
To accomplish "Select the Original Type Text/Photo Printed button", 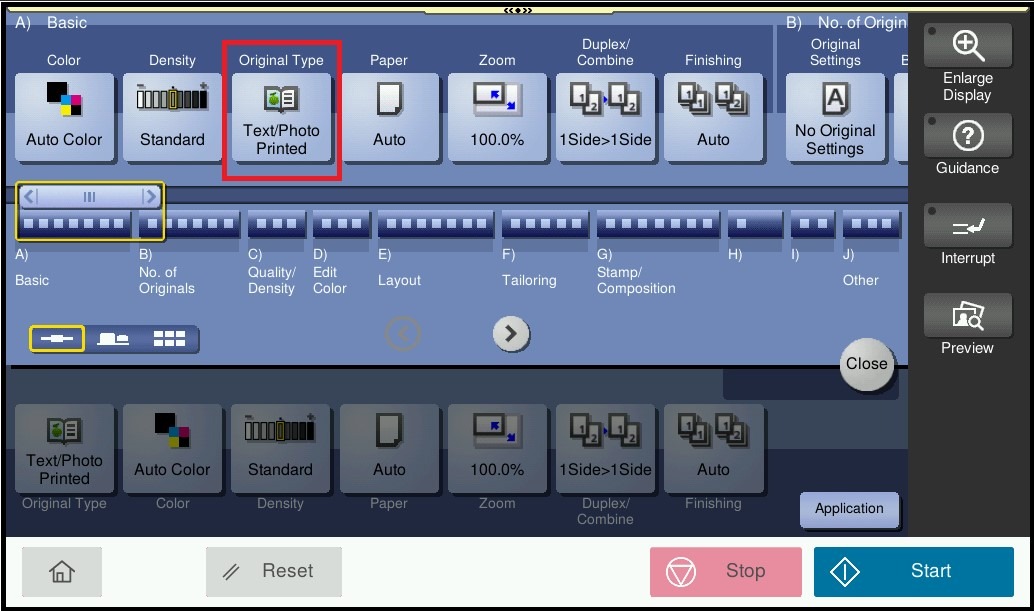I will (x=281, y=118).
